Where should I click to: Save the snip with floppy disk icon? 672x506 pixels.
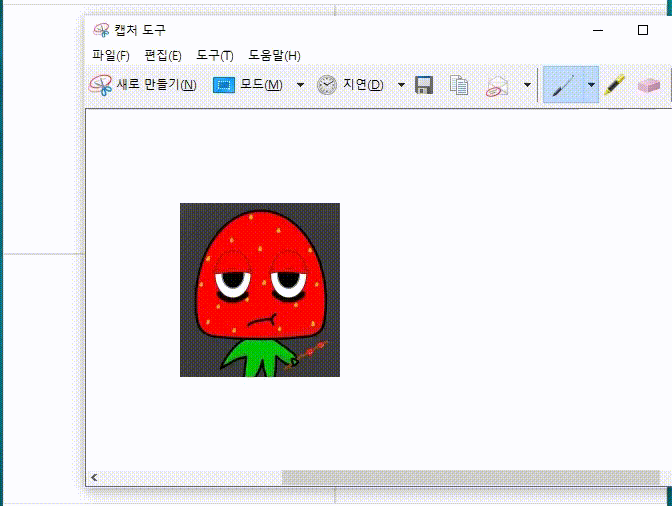pyautogui.click(x=424, y=85)
